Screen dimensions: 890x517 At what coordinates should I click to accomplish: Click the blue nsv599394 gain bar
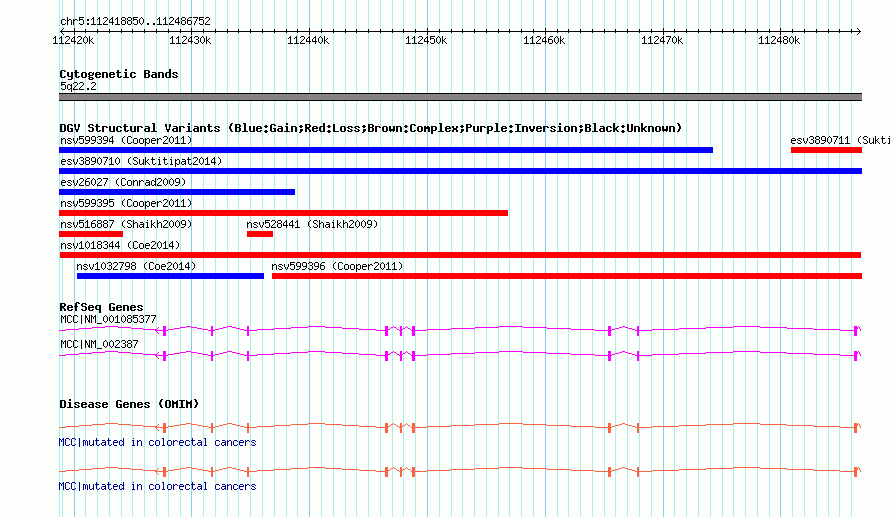coord(386,150)
